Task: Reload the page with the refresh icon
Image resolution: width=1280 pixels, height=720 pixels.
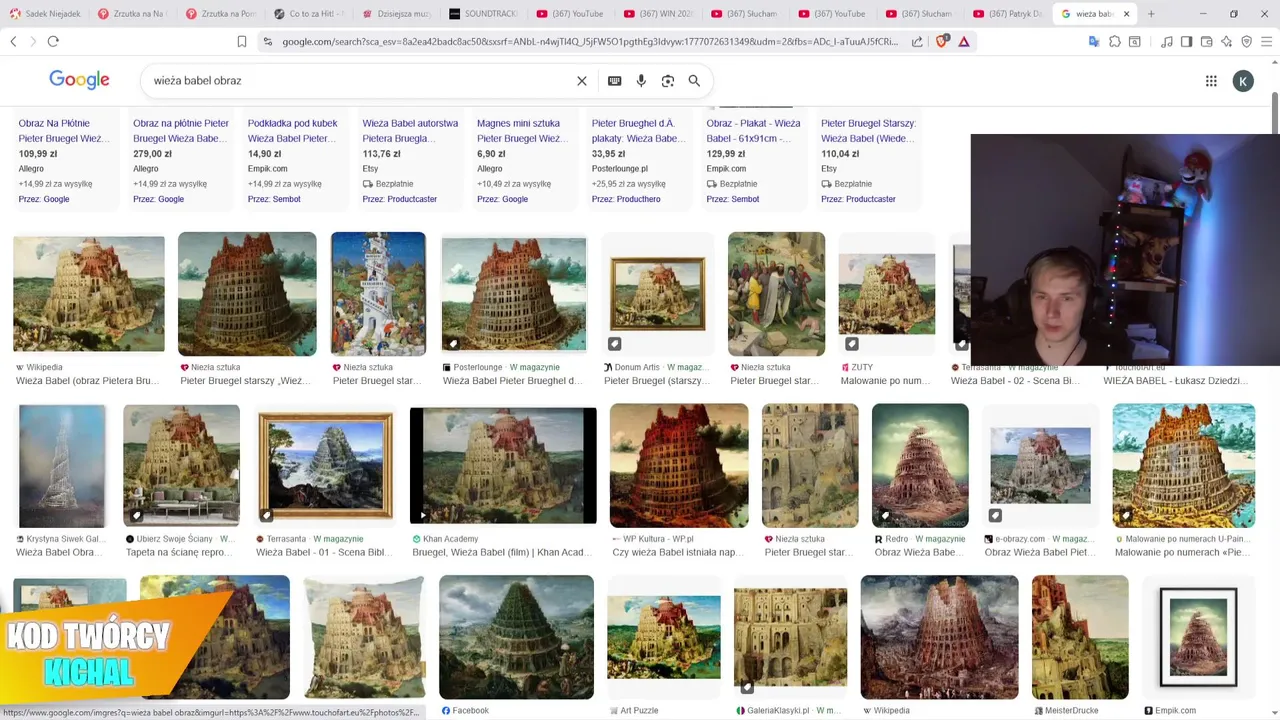Action: (x=53, y=41)
